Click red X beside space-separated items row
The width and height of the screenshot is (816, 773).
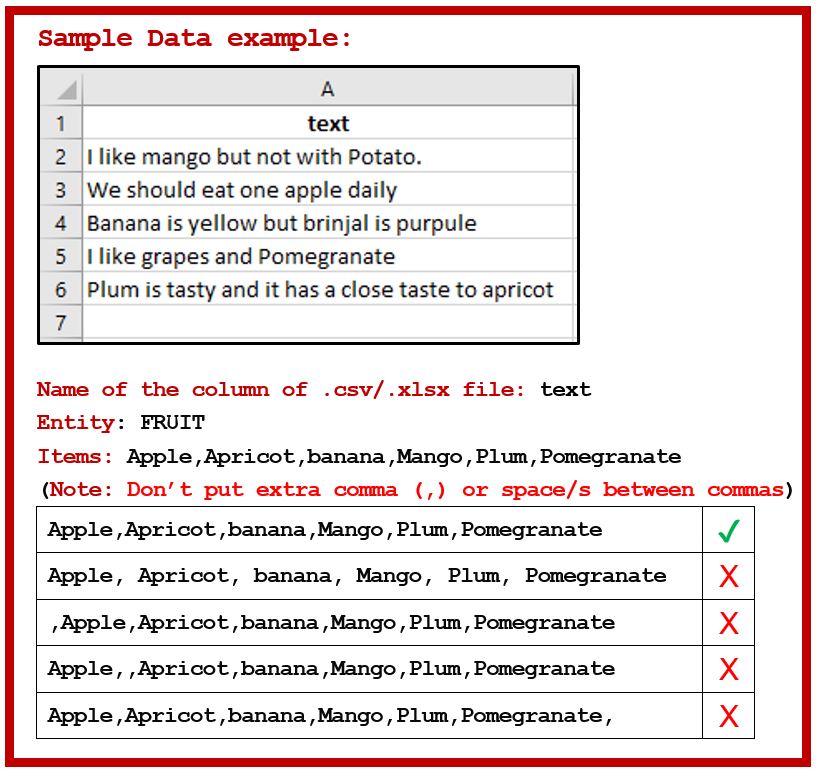[x=728, y=576]
